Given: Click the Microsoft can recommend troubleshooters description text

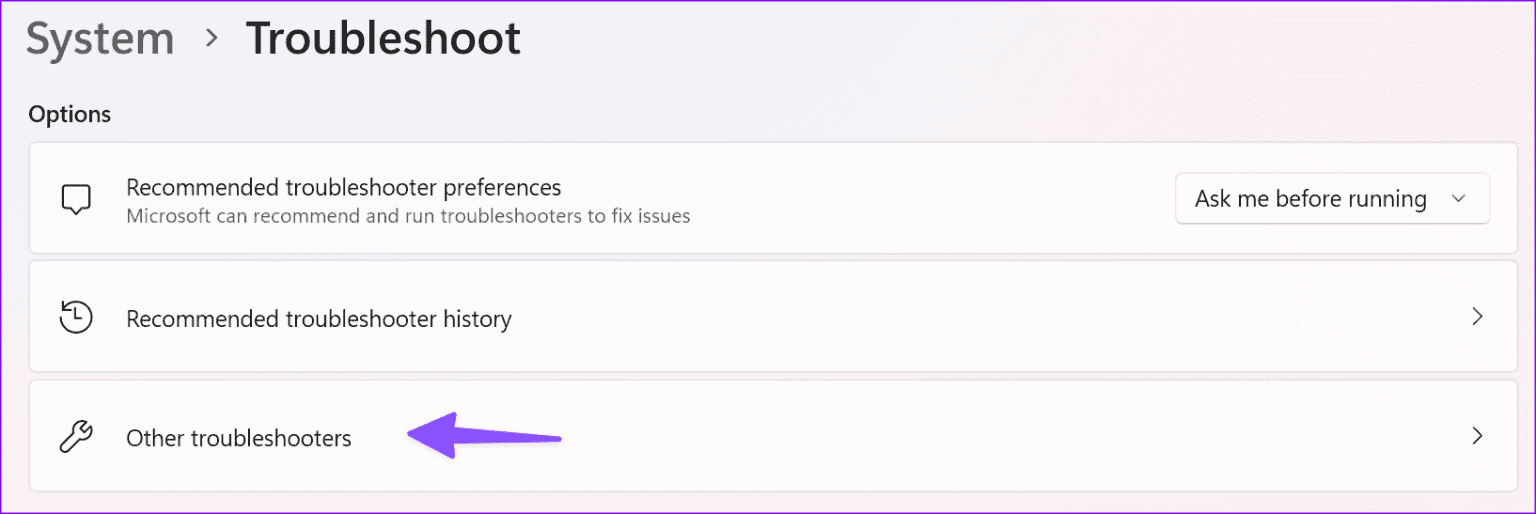Looking at the screenshot, I should 408,215.
